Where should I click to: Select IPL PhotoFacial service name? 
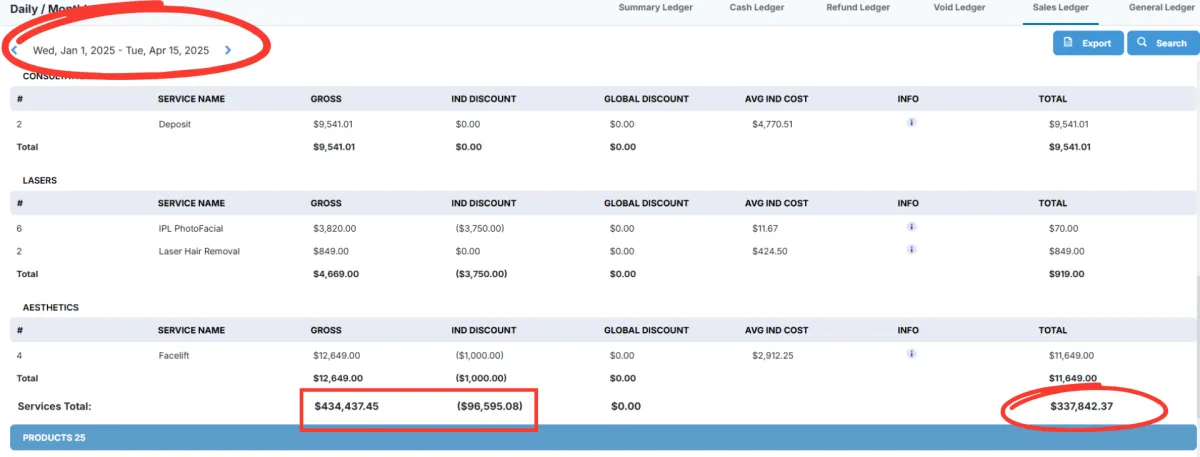pos(193,229)
